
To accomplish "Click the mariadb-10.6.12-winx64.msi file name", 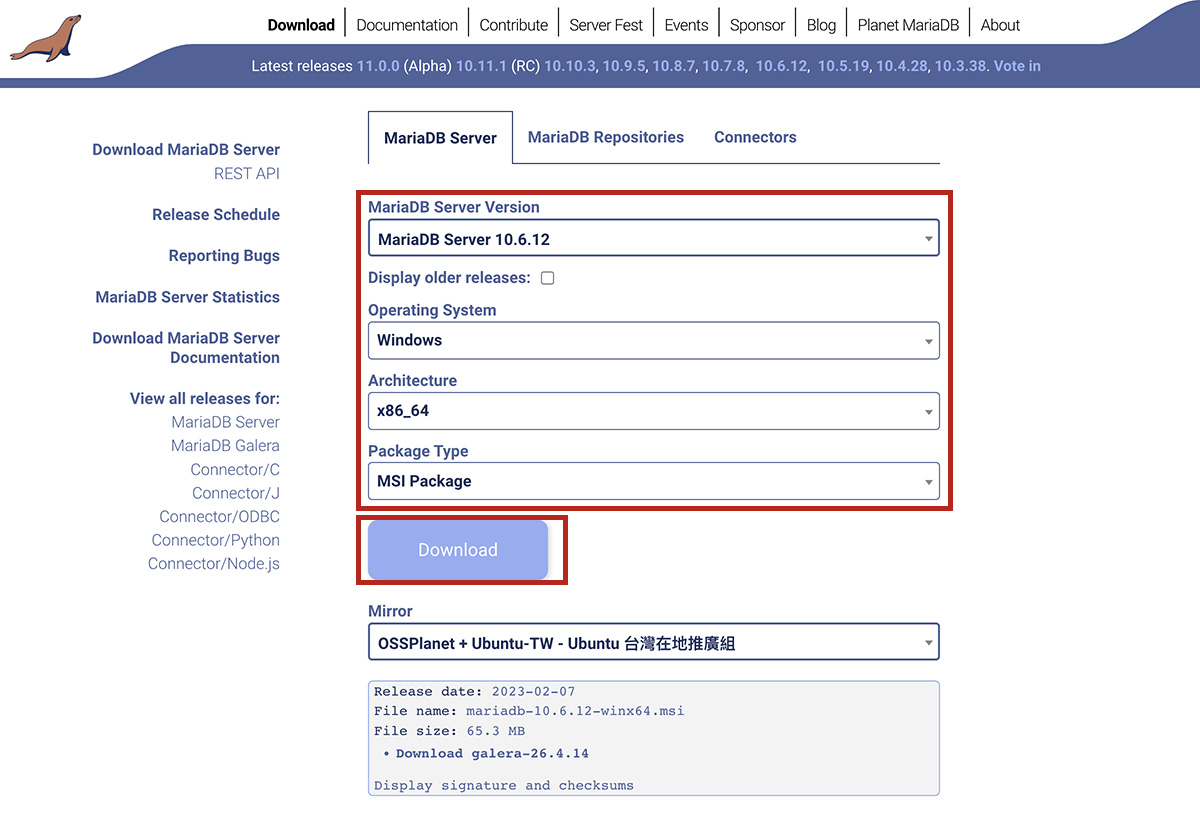I will 575,711.
